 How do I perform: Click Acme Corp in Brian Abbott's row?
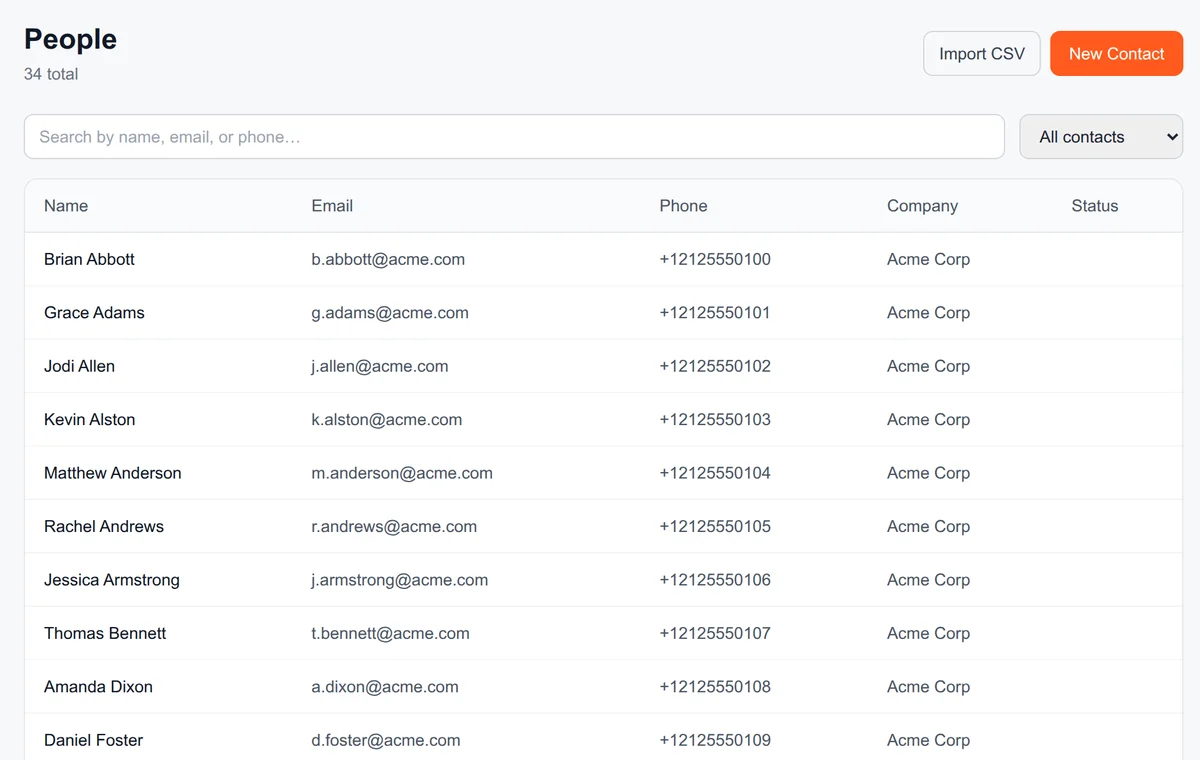(x=928, y=259)
